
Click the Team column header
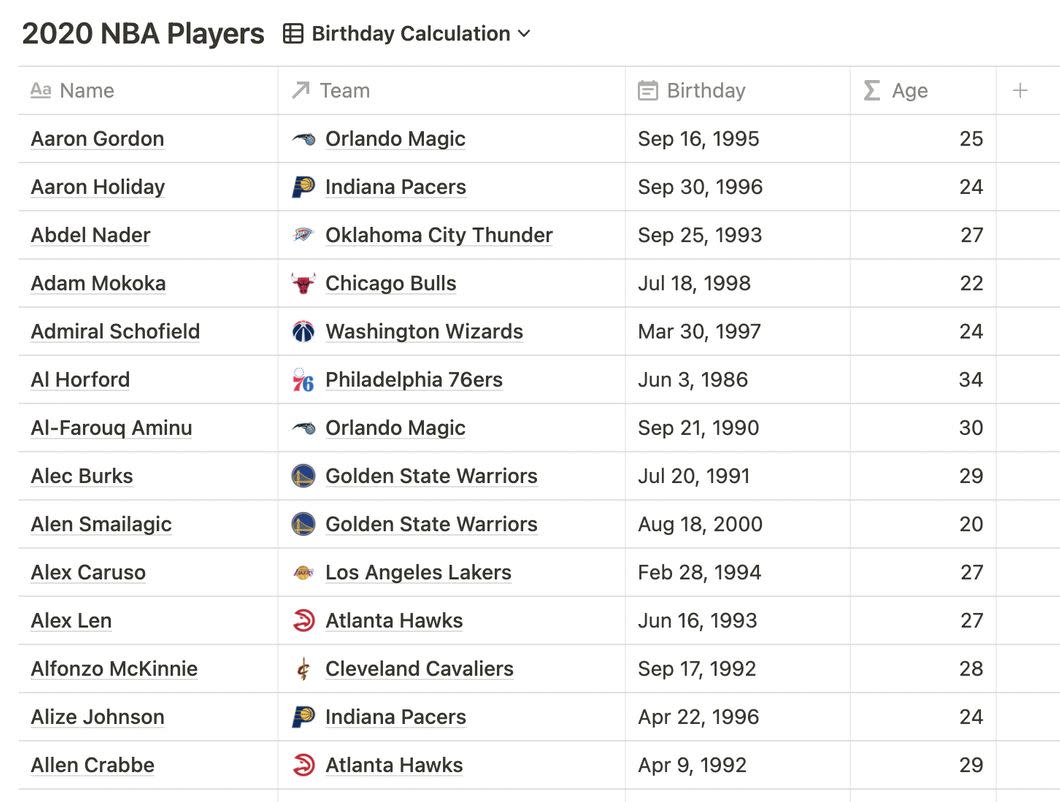pyautogui.click(x=344, y=91)
